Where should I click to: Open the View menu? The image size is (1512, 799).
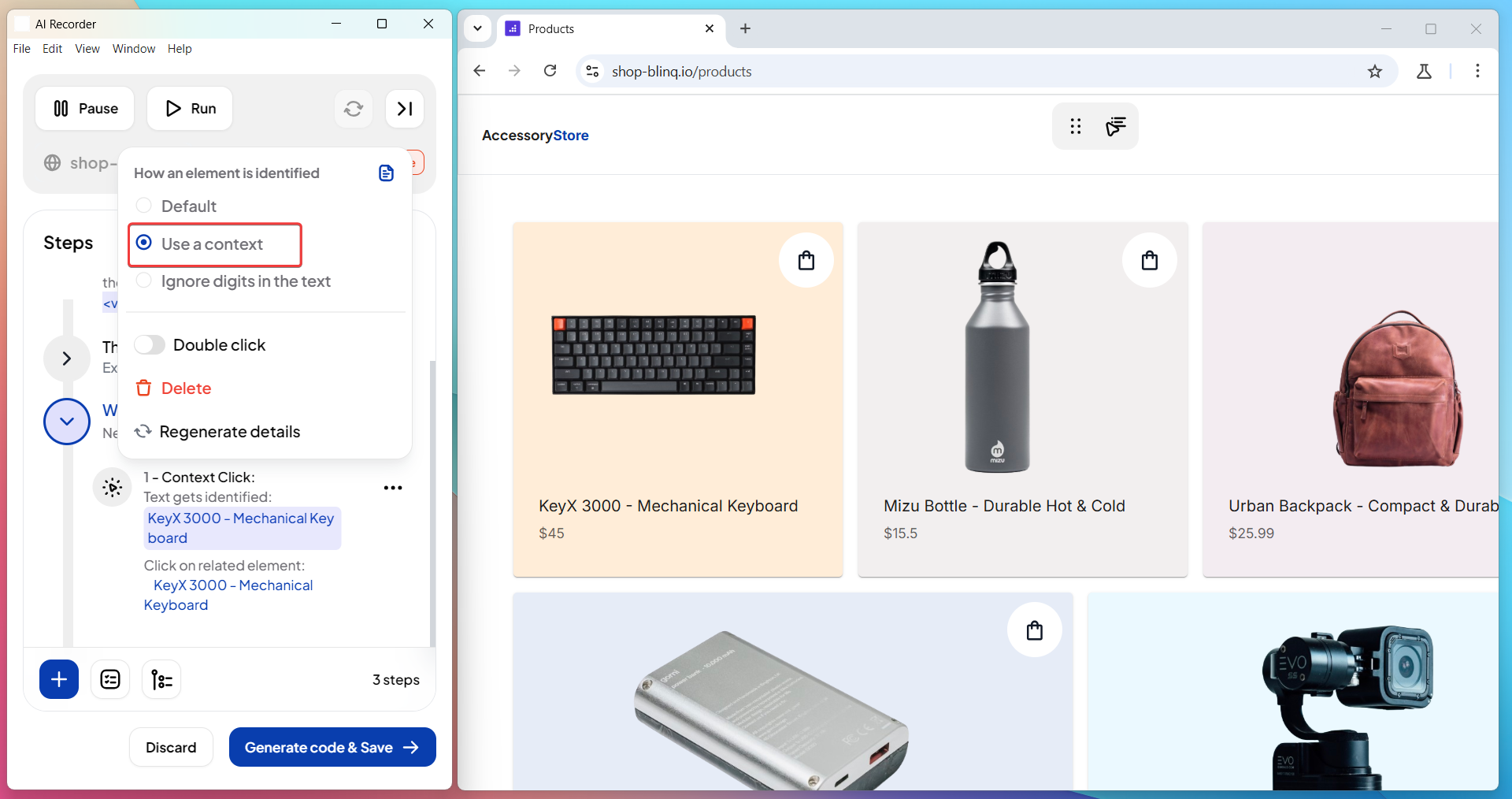pos(87,49)
